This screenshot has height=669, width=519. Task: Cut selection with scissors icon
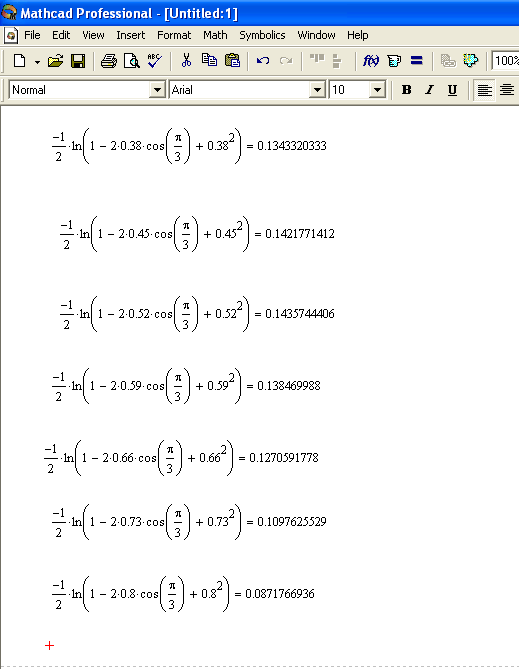click(x=186, y=61)
